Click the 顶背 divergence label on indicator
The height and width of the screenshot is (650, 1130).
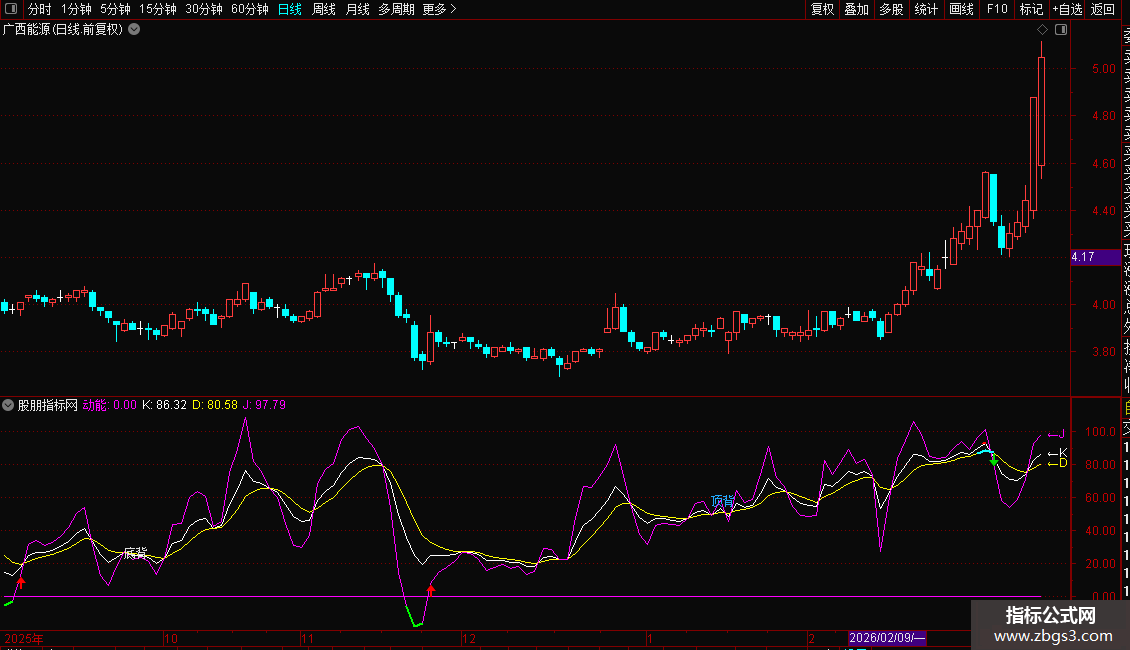722,500
